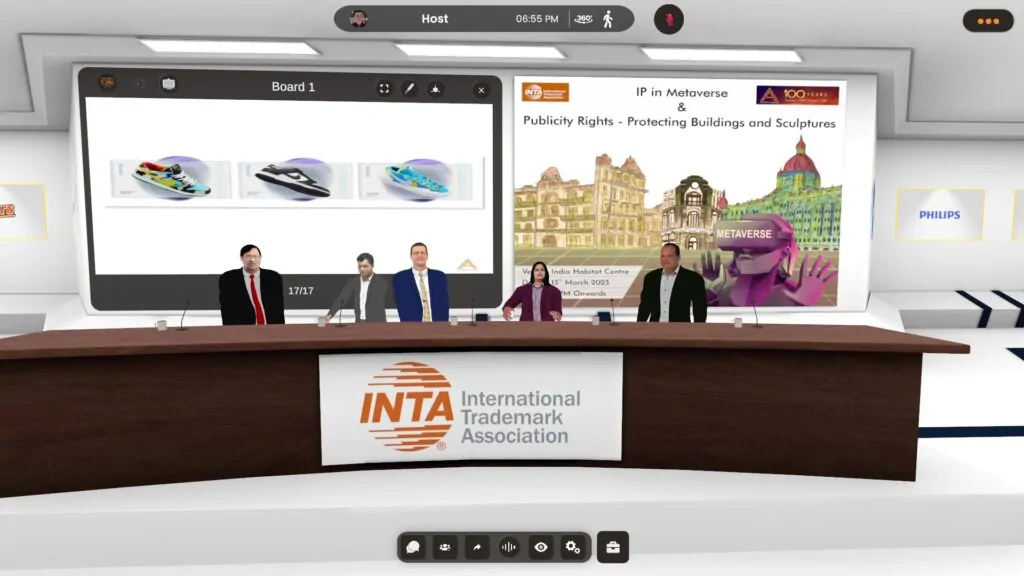Click the 17/17 slide counter
The height and width of the screenshot is (576, 1024).
tap(301, 291)
